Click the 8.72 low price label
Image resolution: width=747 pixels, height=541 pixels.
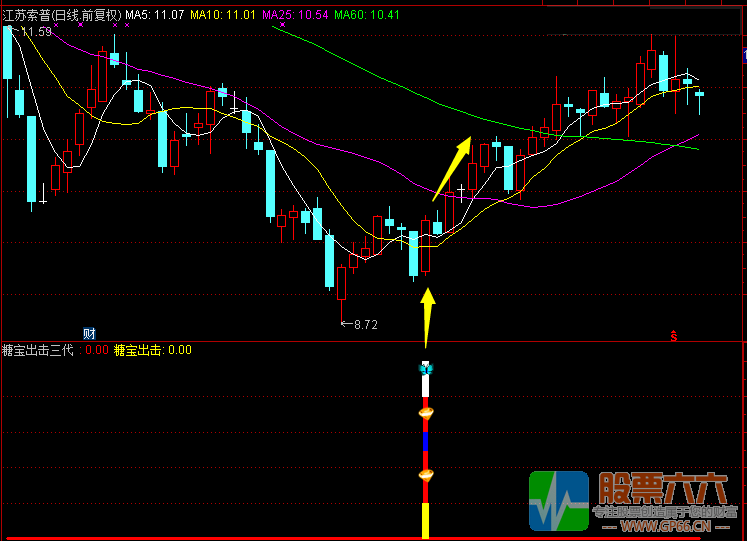click(365, 325)
